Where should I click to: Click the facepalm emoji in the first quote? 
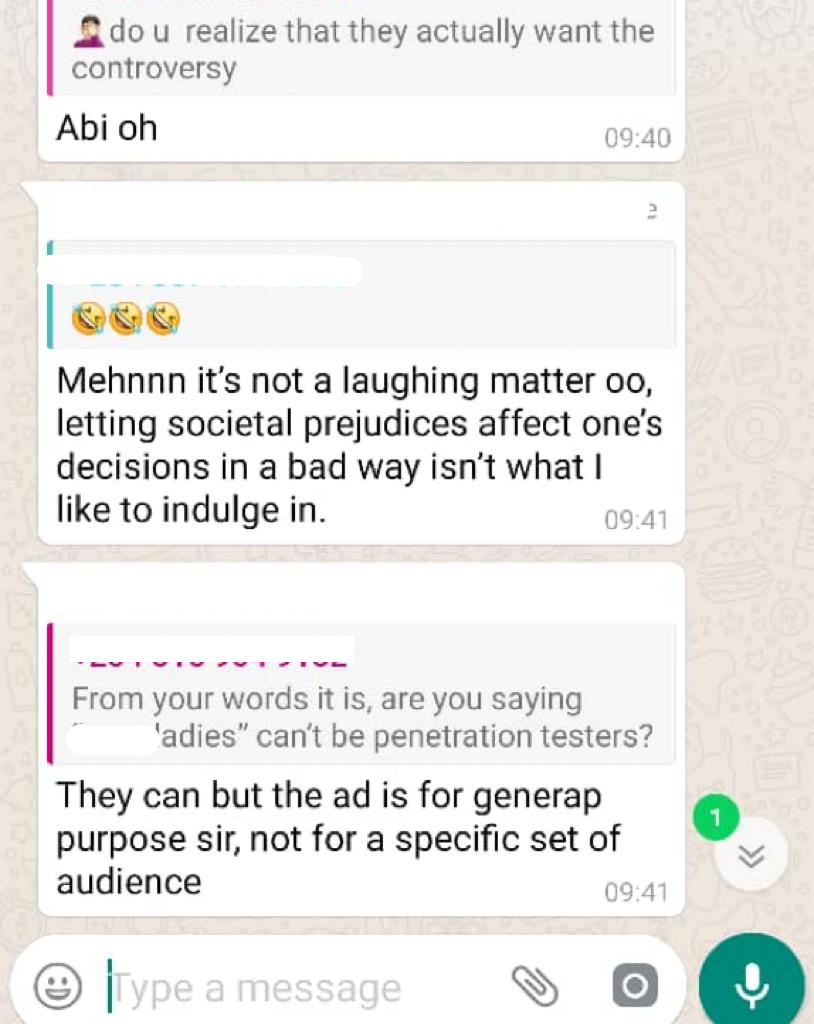tap(89, 33)
